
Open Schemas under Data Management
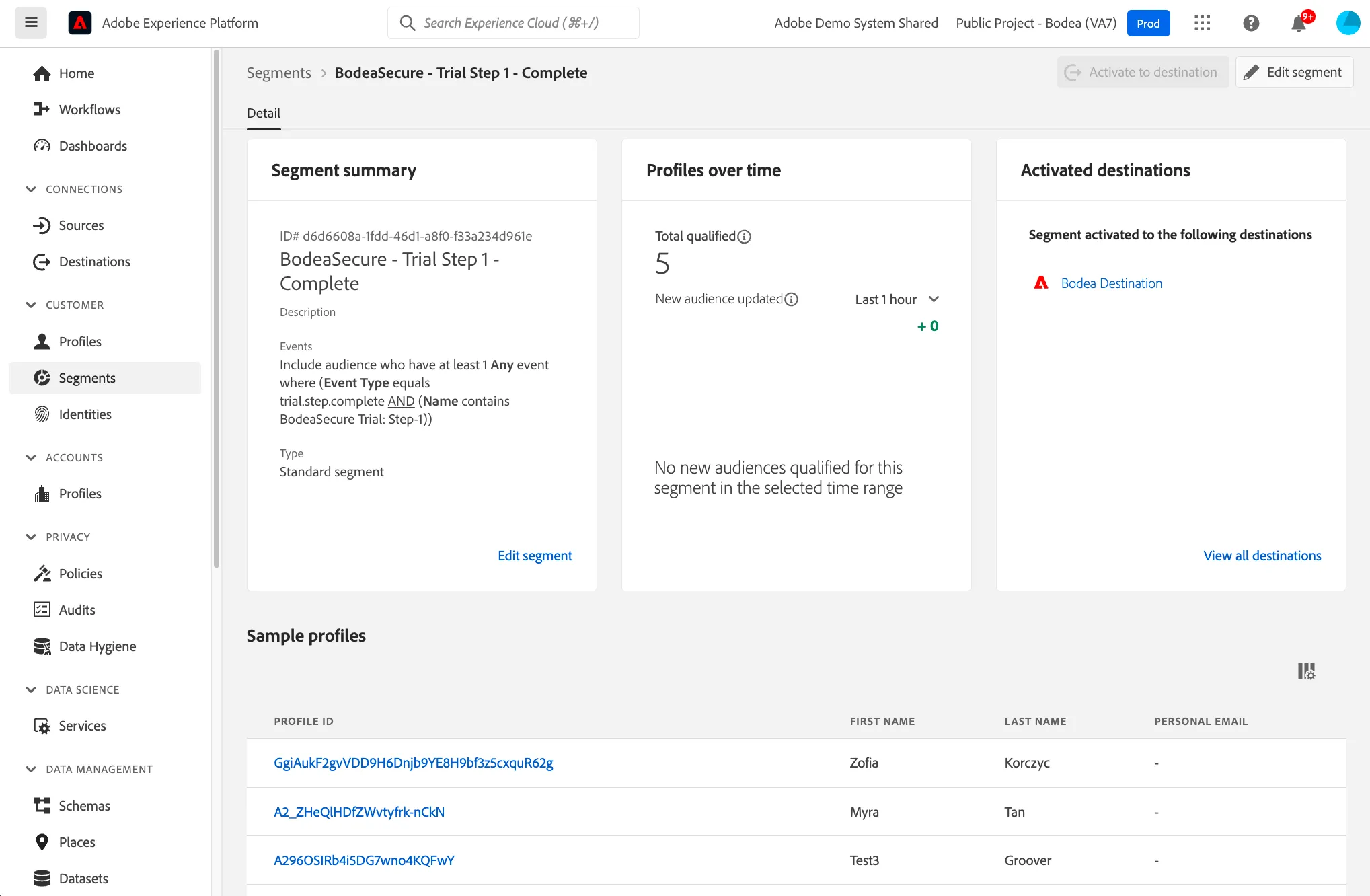coord(105,806)
